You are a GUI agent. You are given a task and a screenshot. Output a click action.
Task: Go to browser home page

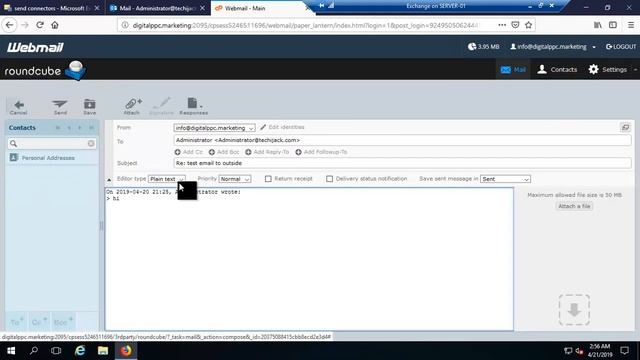point(55,25)
